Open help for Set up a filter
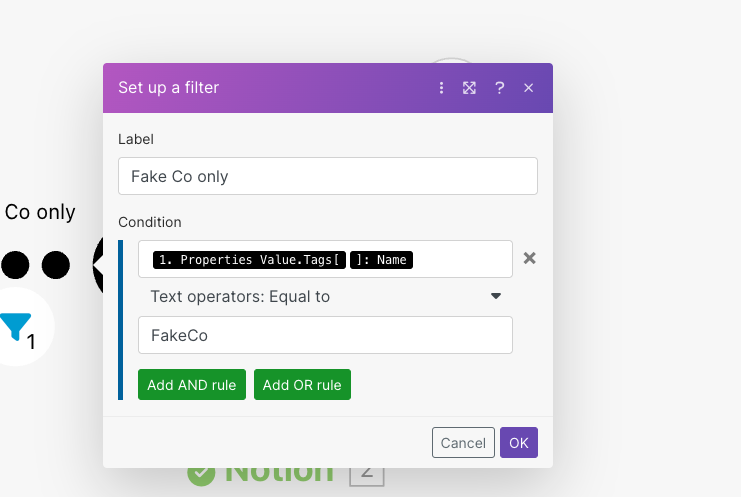This screenshot has height=497, width=741. tap(500, 88)
